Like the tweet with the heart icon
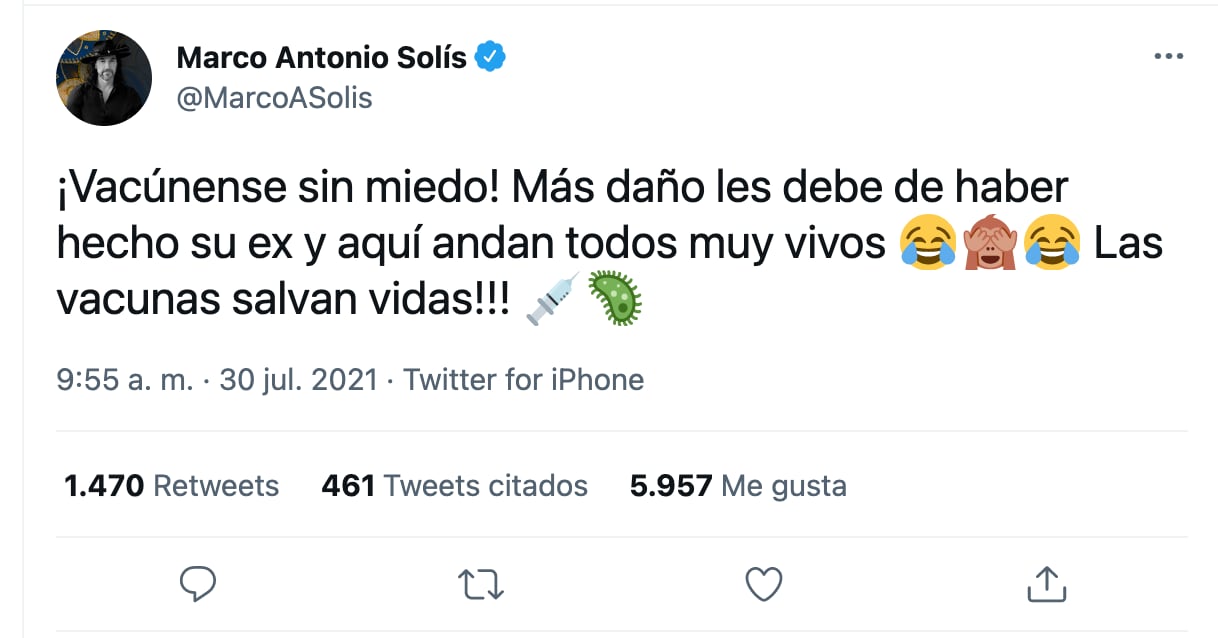Viewport: 1218px width, 638px height. [x=764, y=582]
